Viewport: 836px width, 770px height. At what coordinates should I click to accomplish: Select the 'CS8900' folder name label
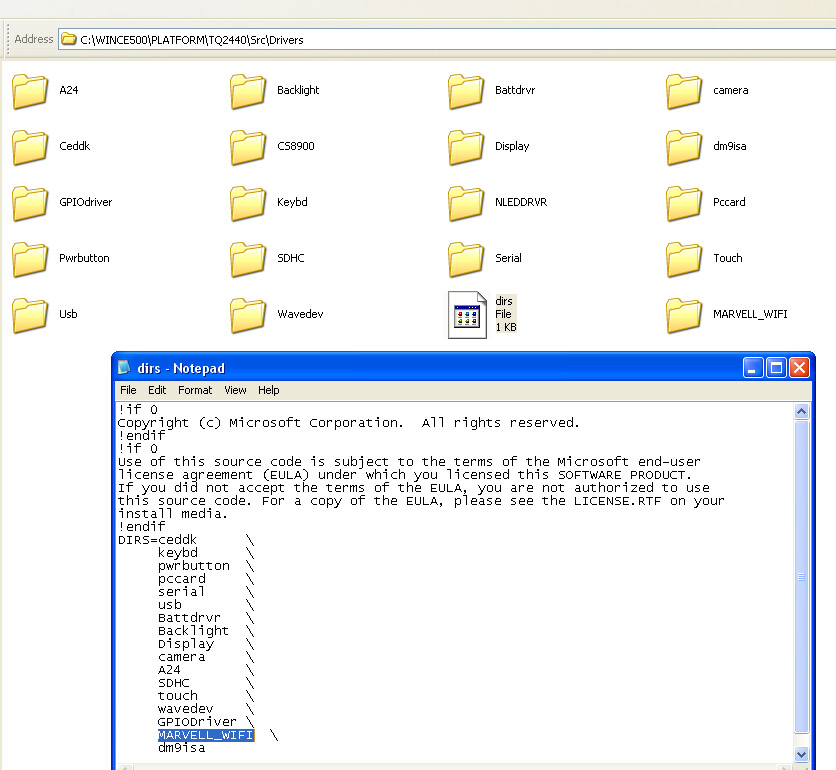coord(296,146)
